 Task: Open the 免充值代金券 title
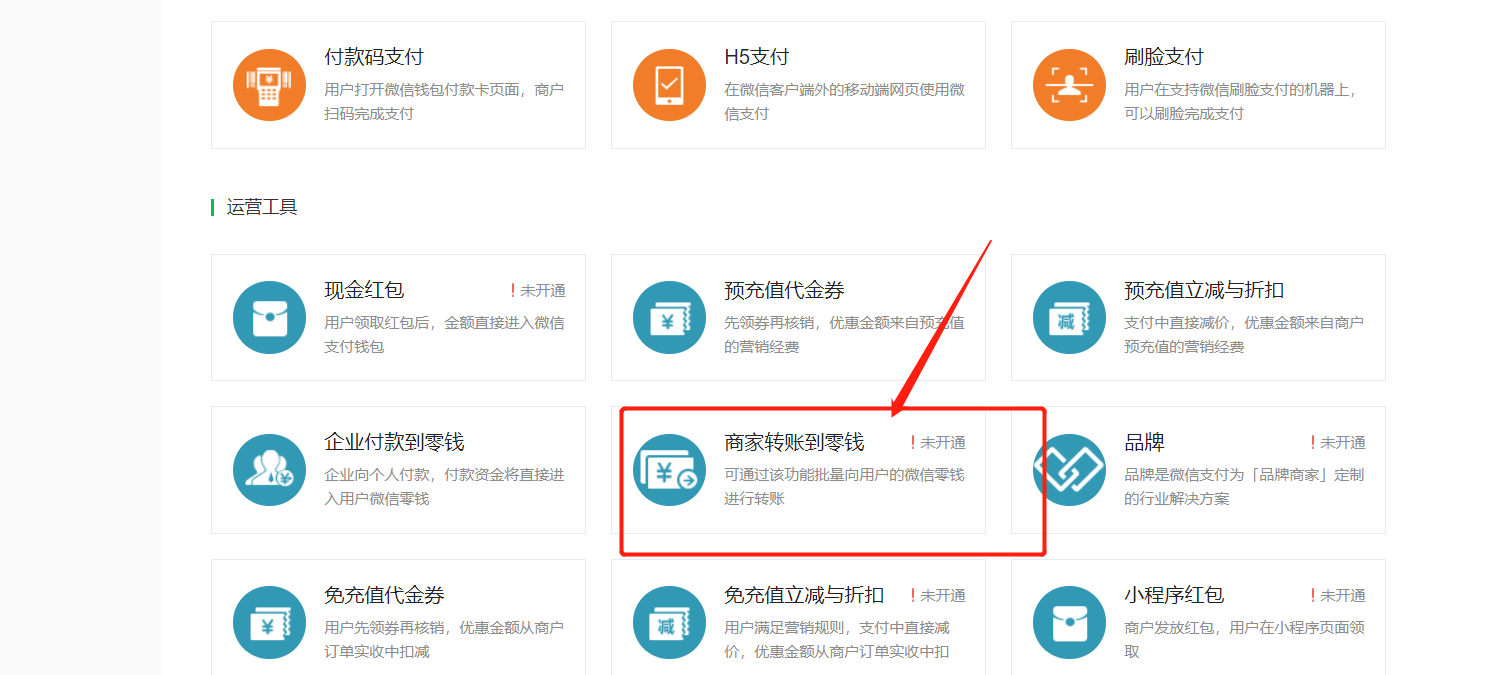click(x=384, y=595)
